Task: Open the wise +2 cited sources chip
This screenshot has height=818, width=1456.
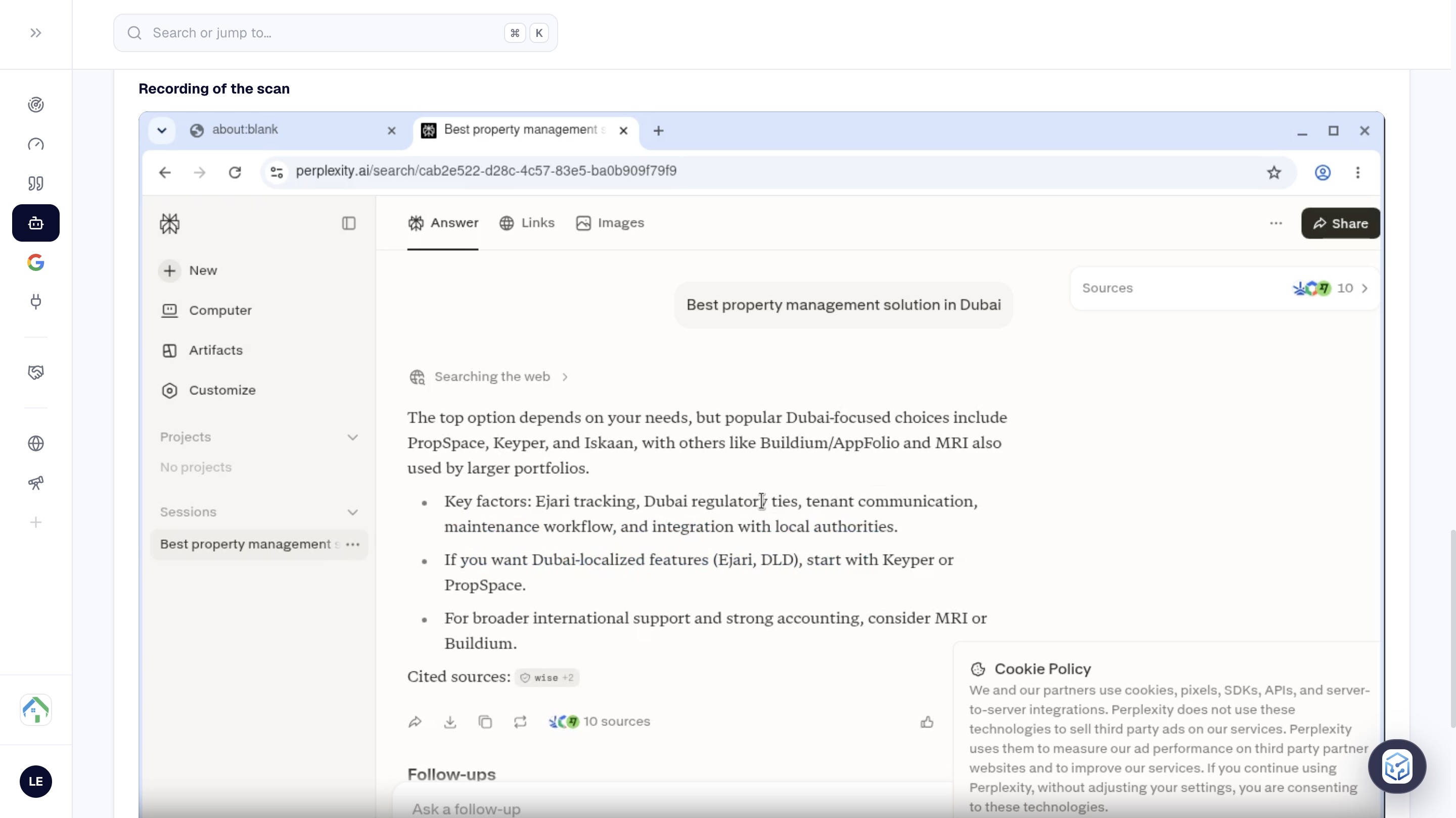Action: click(547, 677)
